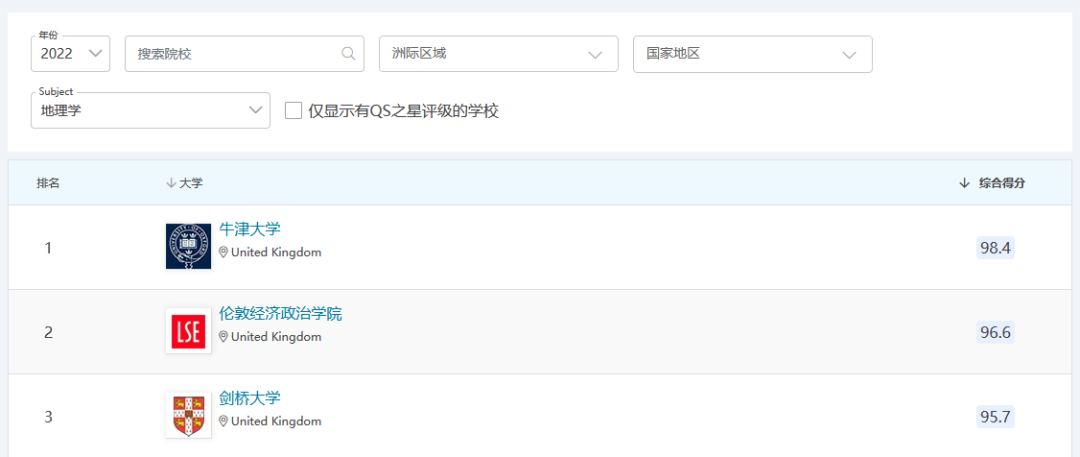Click United Kingdom text under 伦敦经济政治学院
This screenshot has height=457, width=1080.
pyautogui.click(x=276, y=337)
